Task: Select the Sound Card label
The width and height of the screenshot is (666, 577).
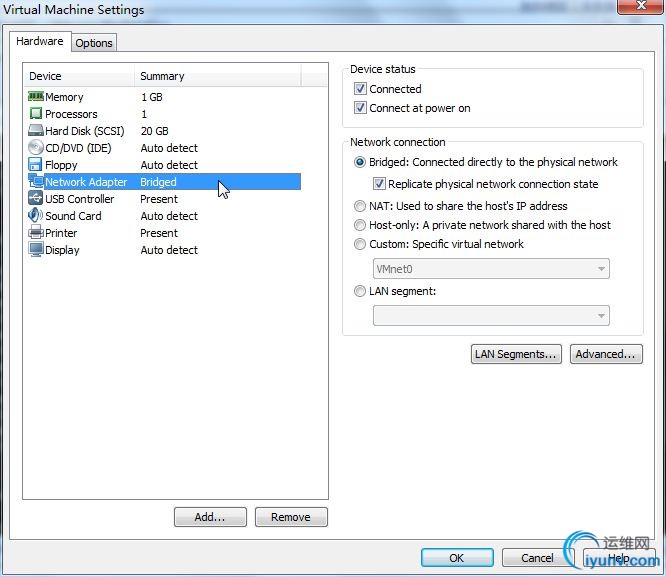Action: tap(73, 216)
